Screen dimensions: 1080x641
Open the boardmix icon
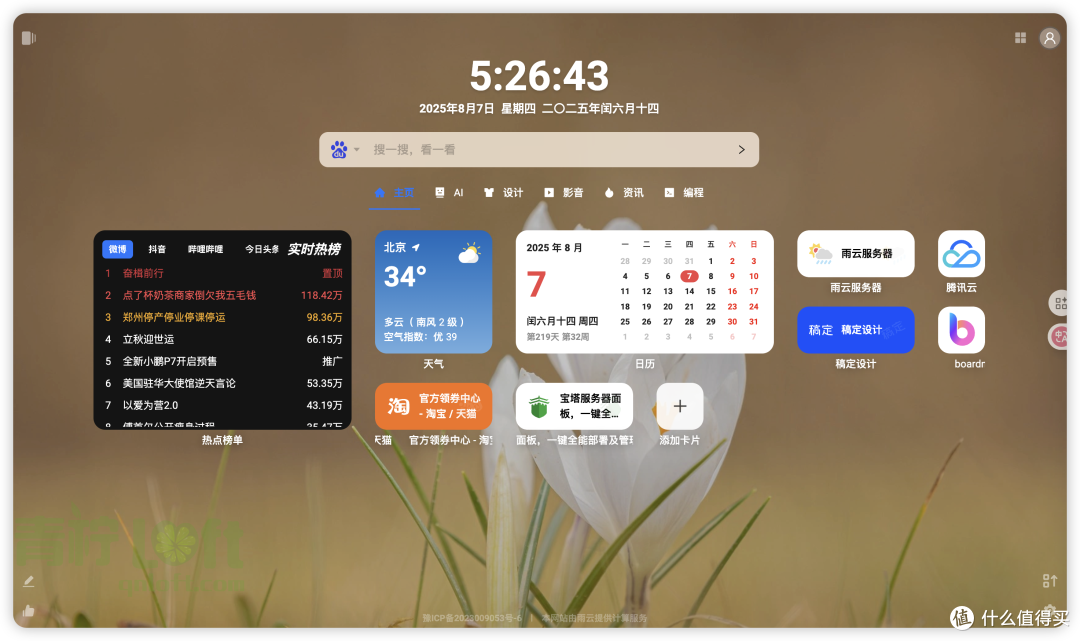[x=961, y=330]
